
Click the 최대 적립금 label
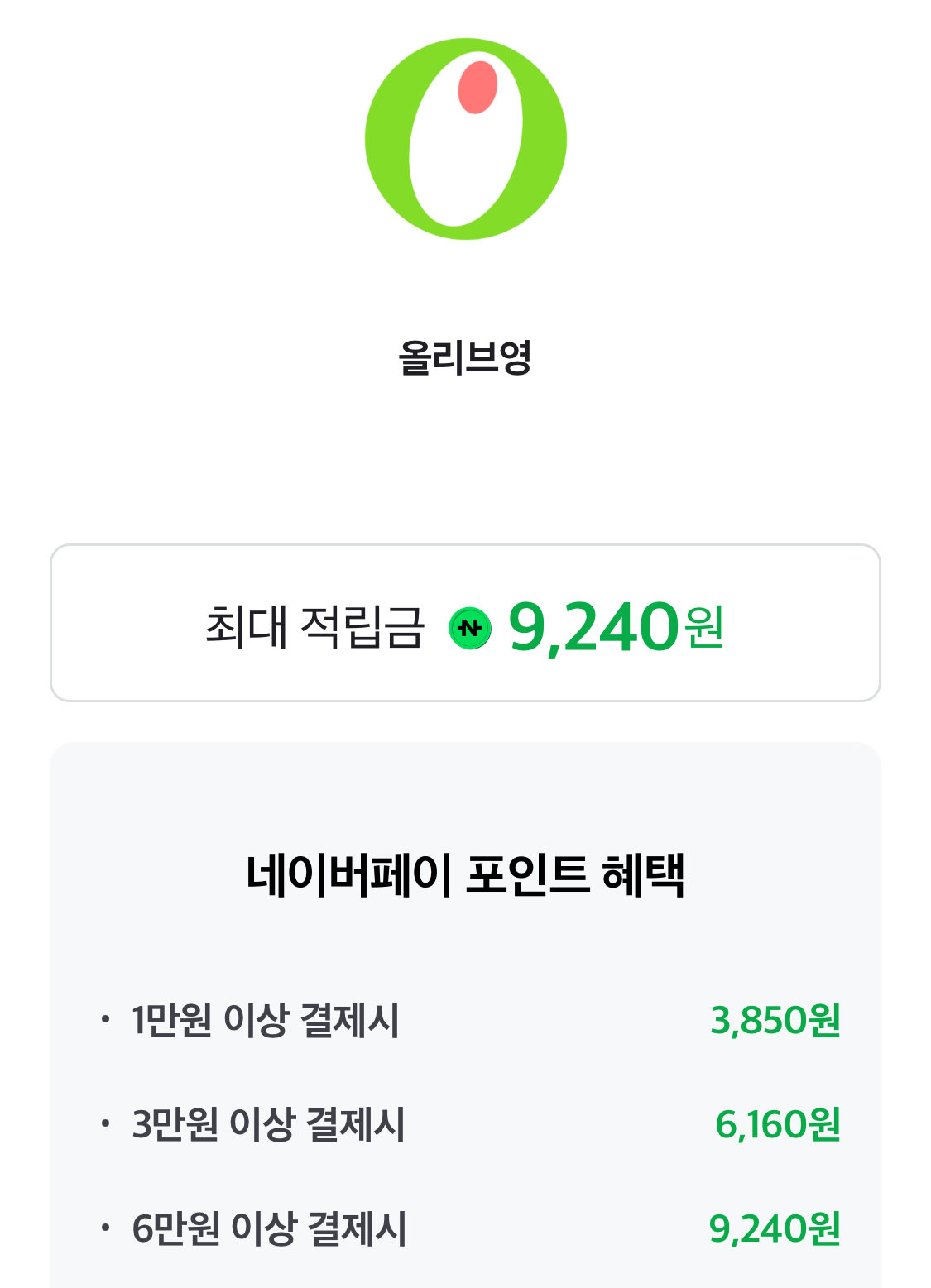(314, 626)
